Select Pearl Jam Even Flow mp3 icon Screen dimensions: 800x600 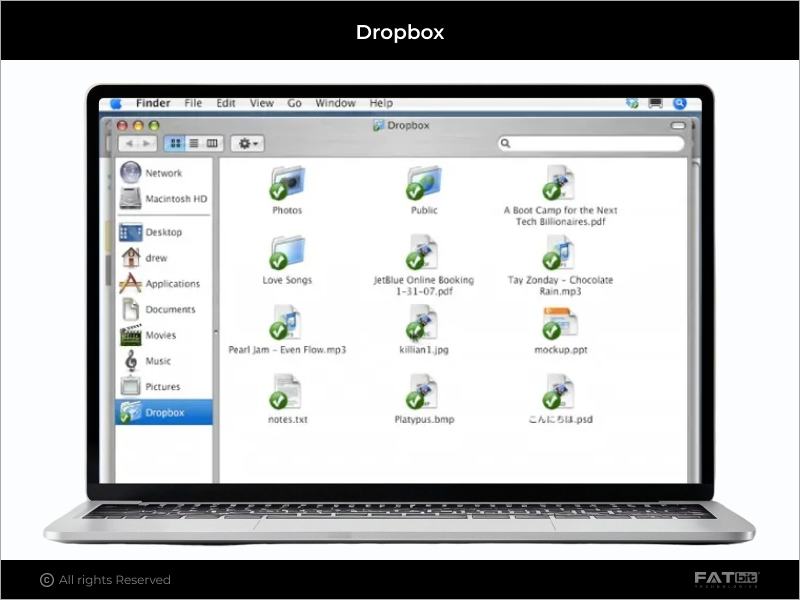tap(286, 322)
